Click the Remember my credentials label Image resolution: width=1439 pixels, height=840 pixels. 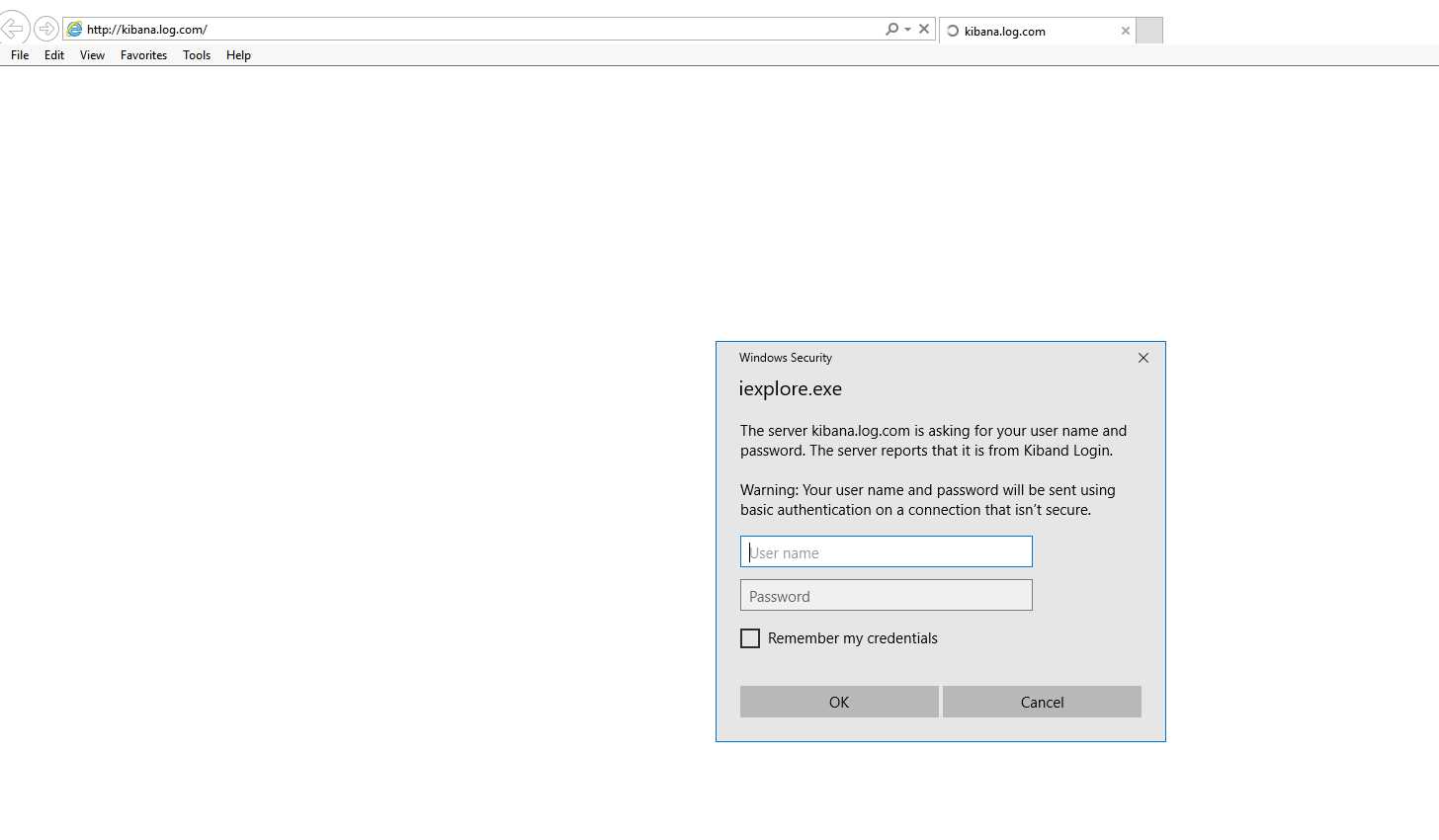click(x=853, y=638)
